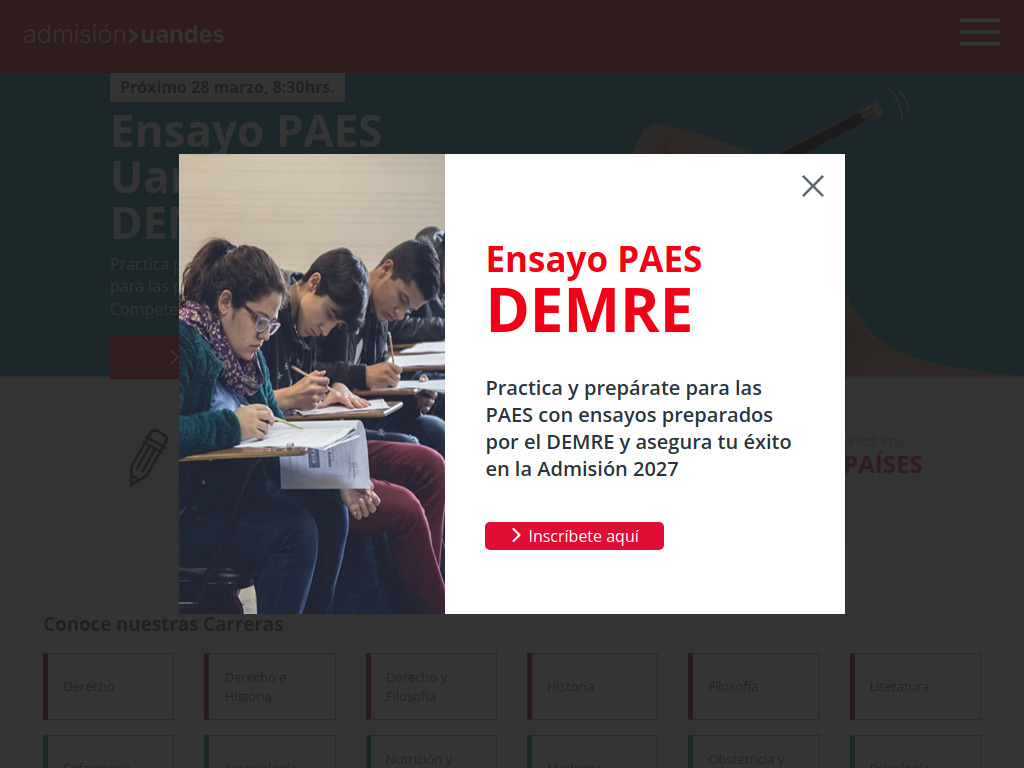
Task: Open the Nutrición y career card
Action: click(431, 752)
